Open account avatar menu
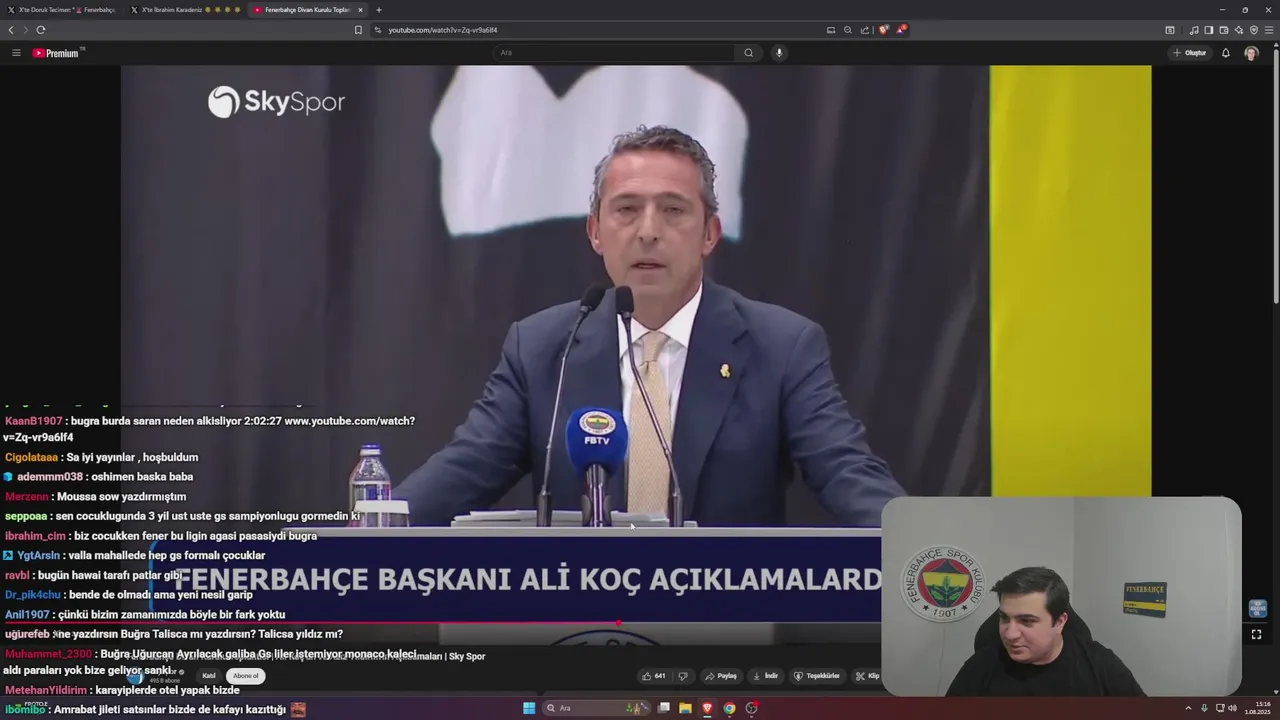The width and height of the screenshot is (1280, 720). (x=1251, y=53)
